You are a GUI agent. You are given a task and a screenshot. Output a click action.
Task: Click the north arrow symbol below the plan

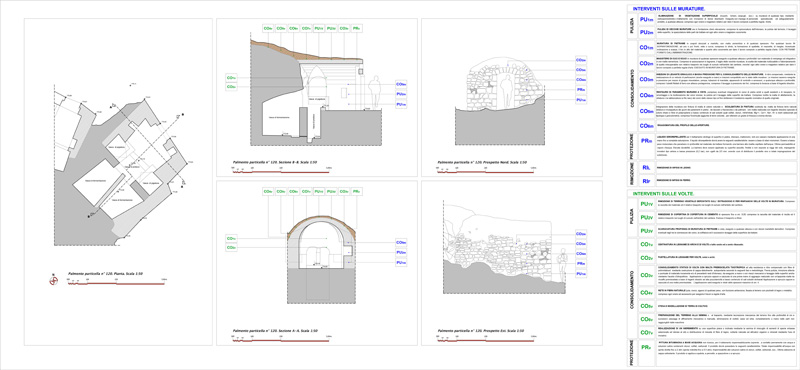54,280
